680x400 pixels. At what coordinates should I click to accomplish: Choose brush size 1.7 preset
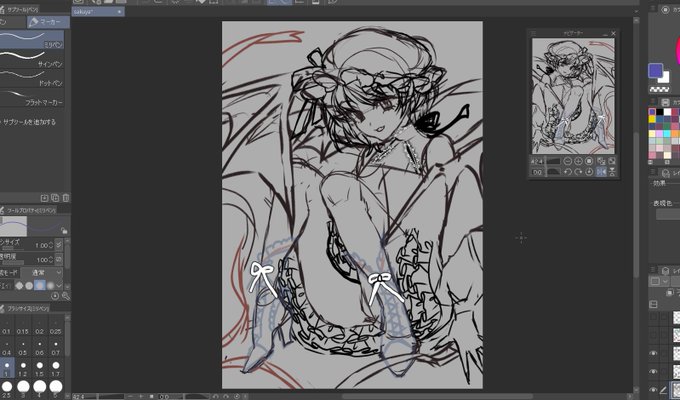click(56, 368)
